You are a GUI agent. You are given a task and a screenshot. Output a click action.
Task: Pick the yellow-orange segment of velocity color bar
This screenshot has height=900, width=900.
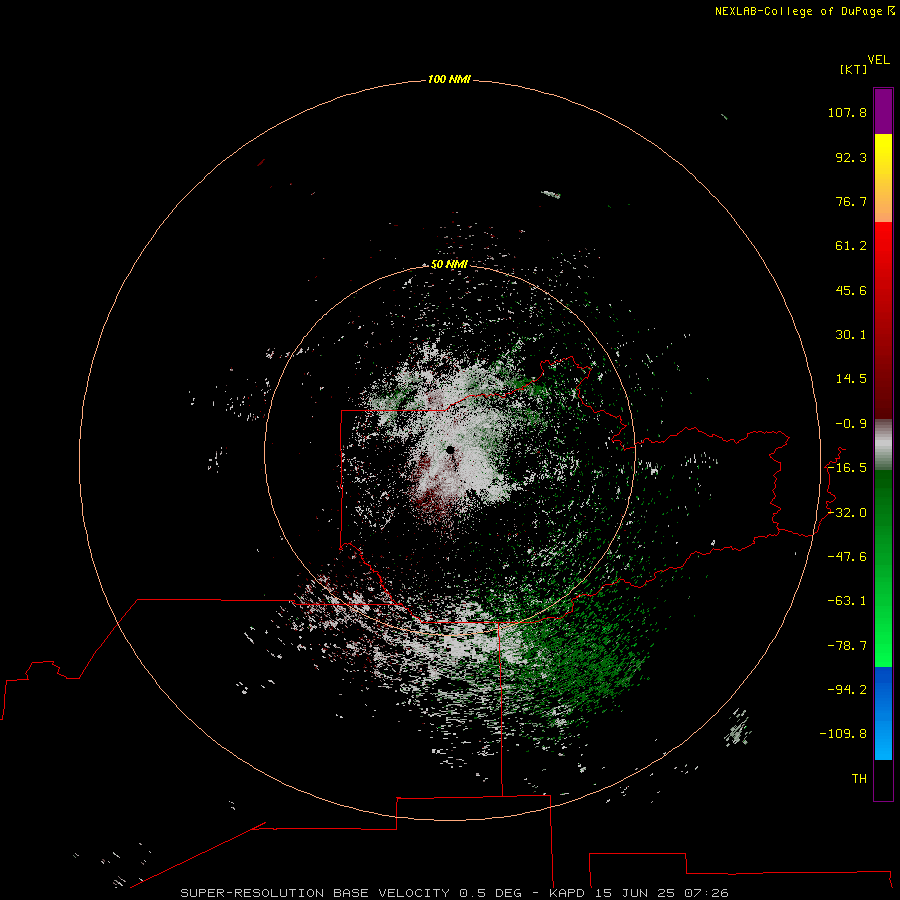(x=883, y=178)
